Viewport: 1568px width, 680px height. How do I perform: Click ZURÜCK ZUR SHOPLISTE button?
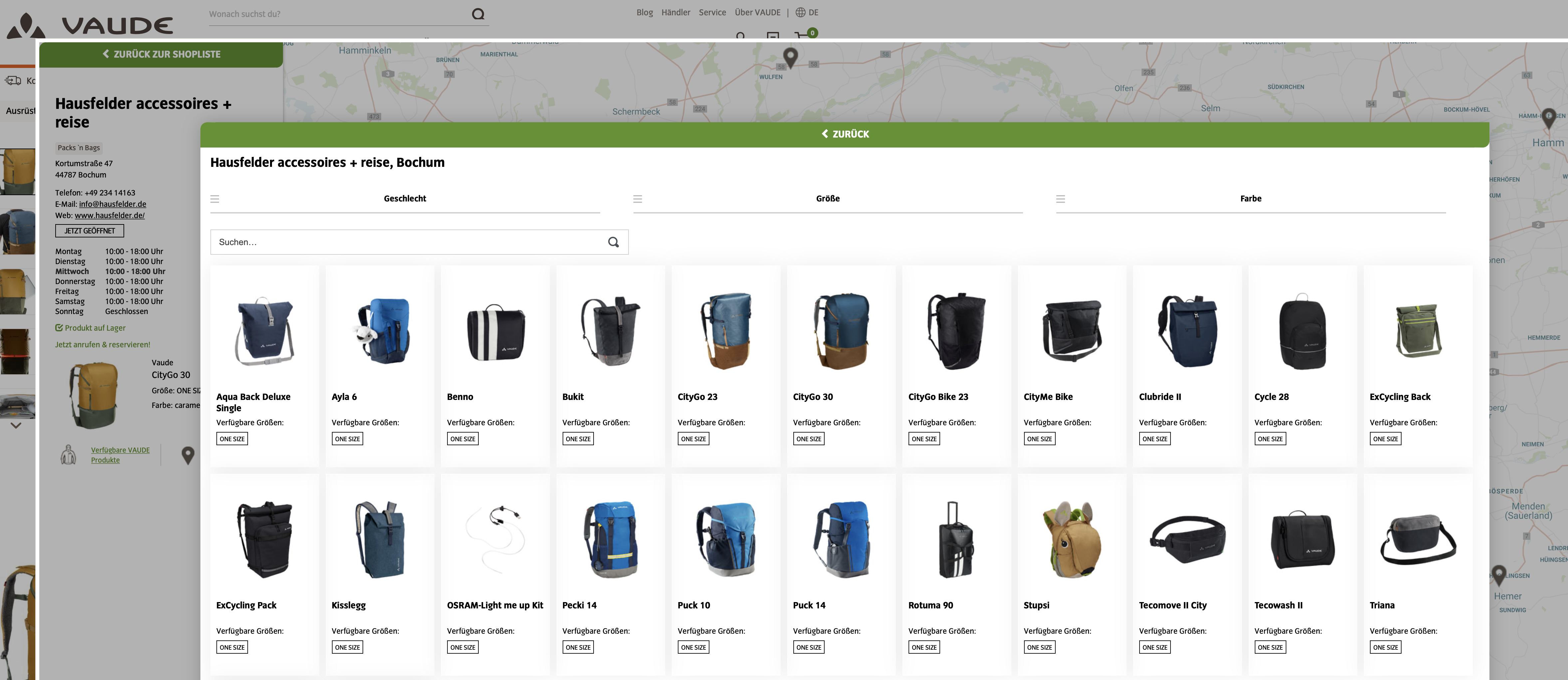click(161, 54)
